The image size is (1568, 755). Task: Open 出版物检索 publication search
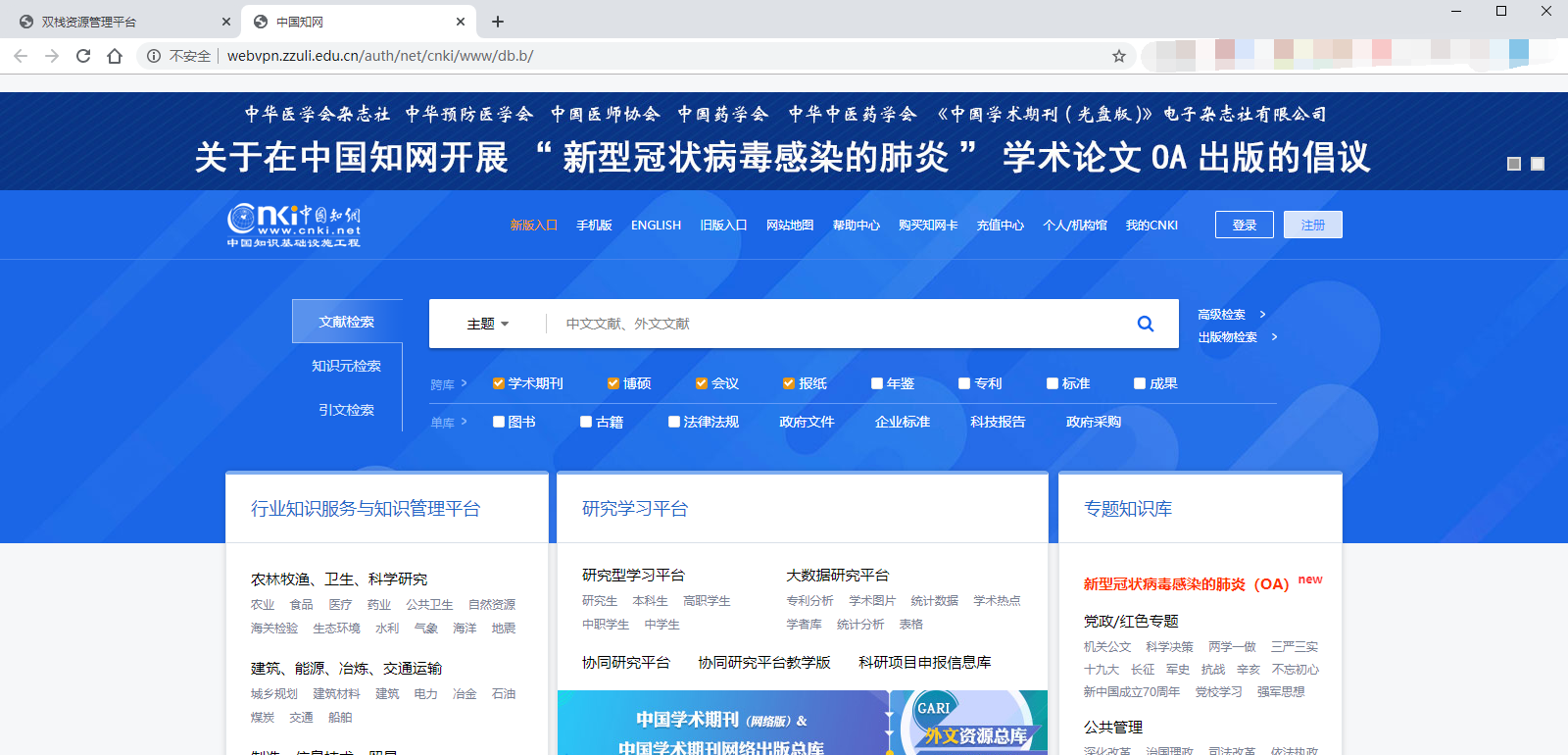pyautogui.click(x=1238, y=337)
